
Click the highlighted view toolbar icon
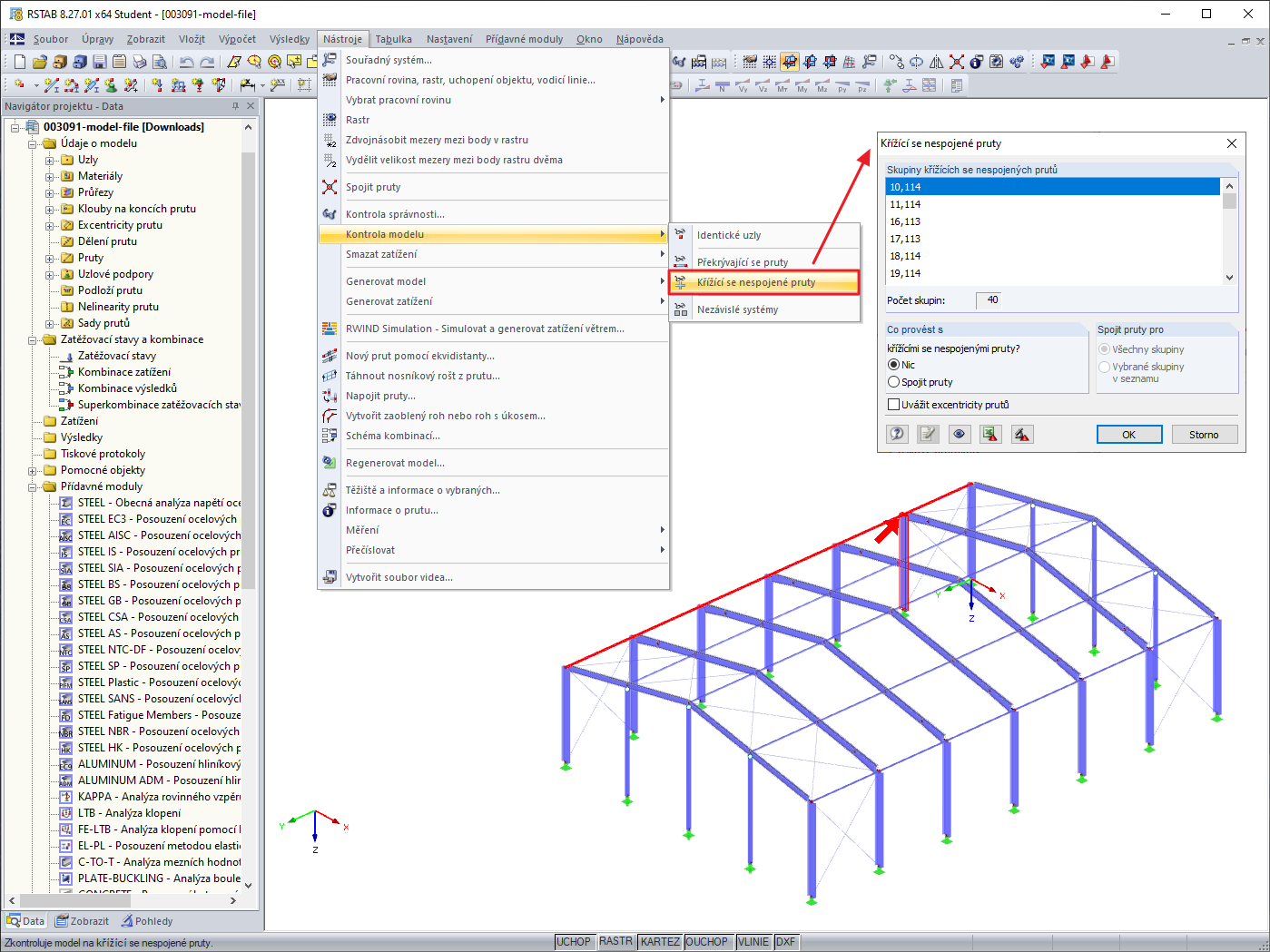point(789,62)
